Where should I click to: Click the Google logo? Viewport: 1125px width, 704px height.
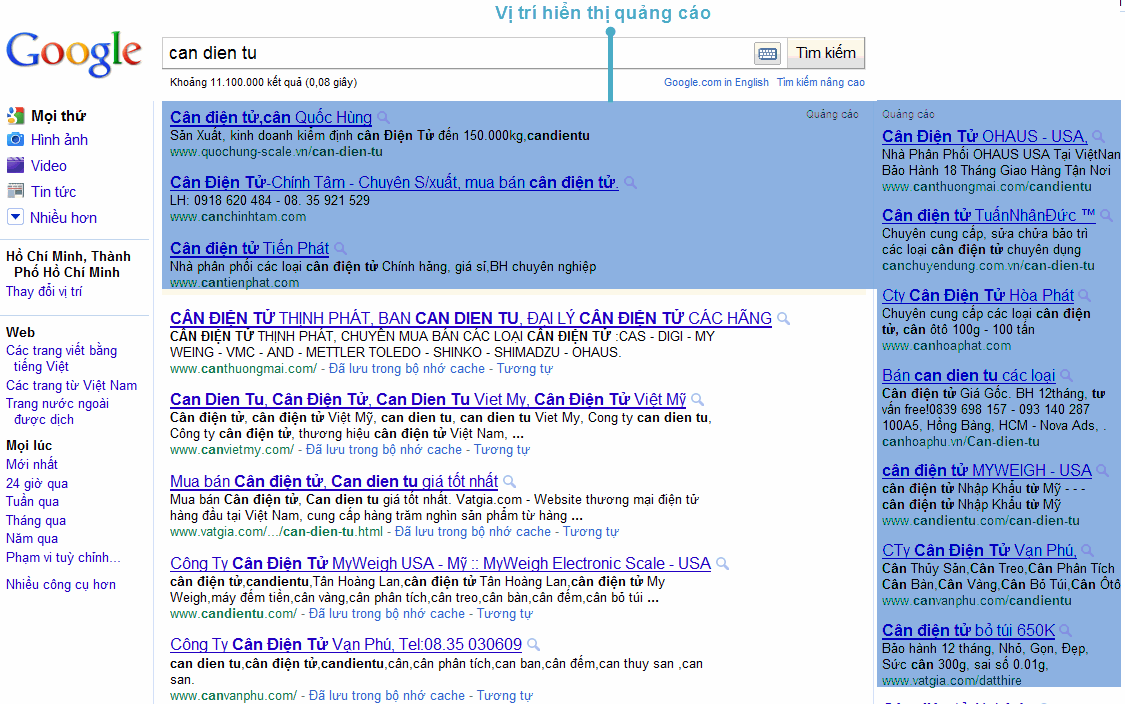tap(74, 53)
